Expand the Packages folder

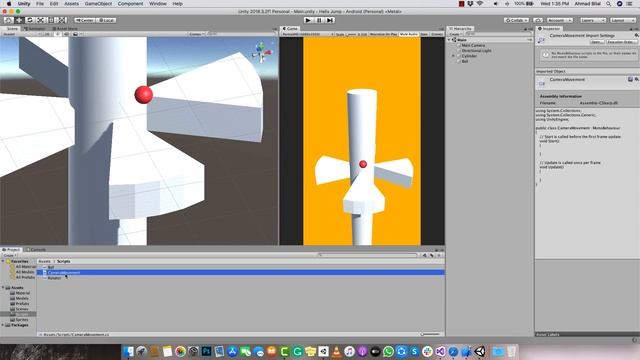3,325
